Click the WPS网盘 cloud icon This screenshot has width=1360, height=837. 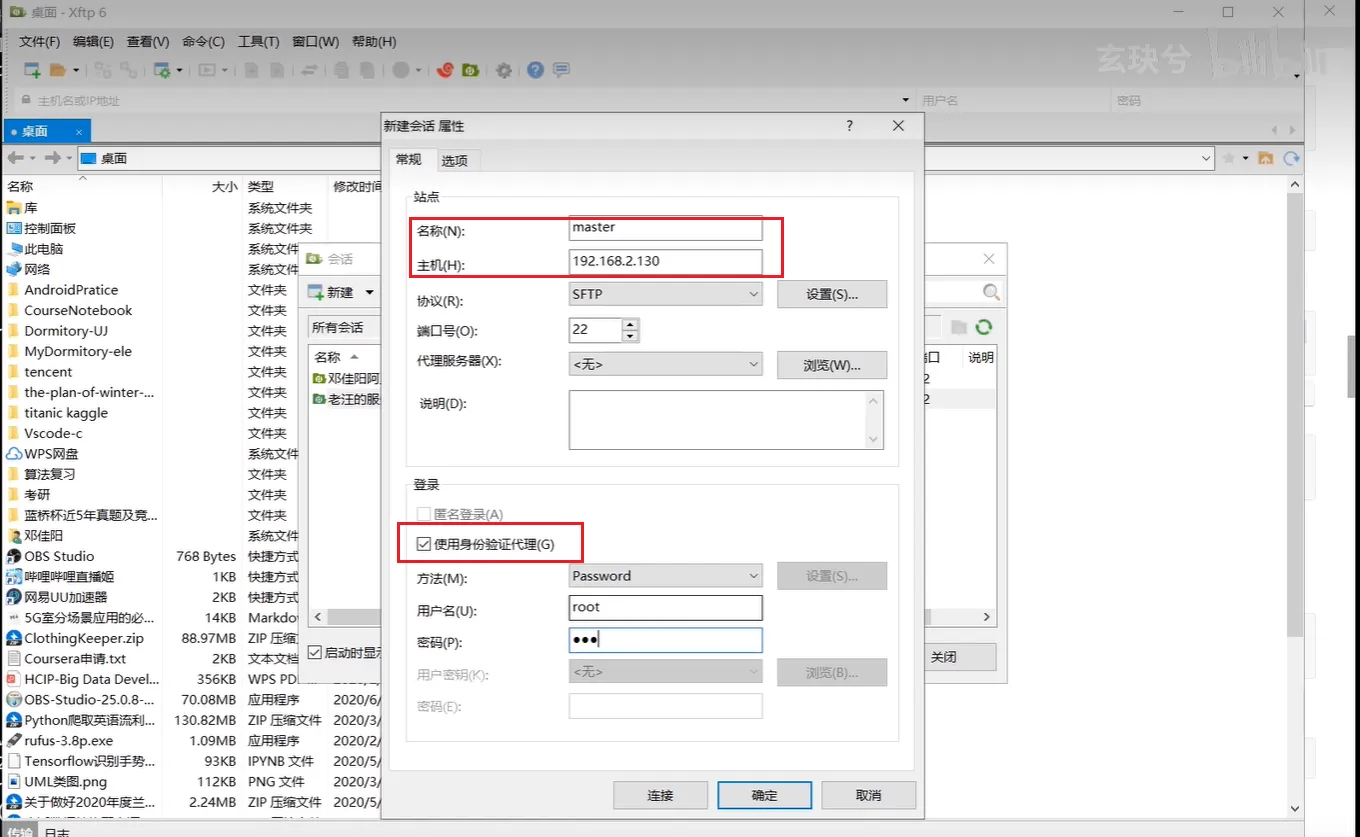pyautogui.click(x=14, y=454)
